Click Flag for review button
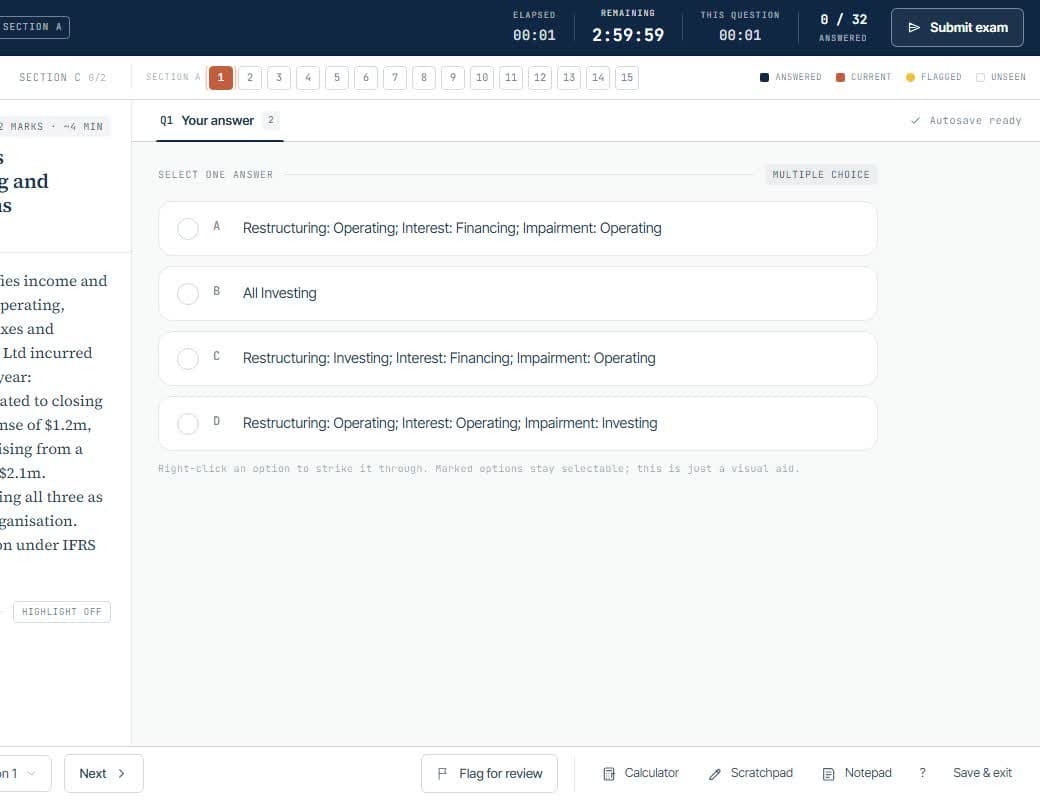This screenshot has height=800, width=1040. click(489, 773)
